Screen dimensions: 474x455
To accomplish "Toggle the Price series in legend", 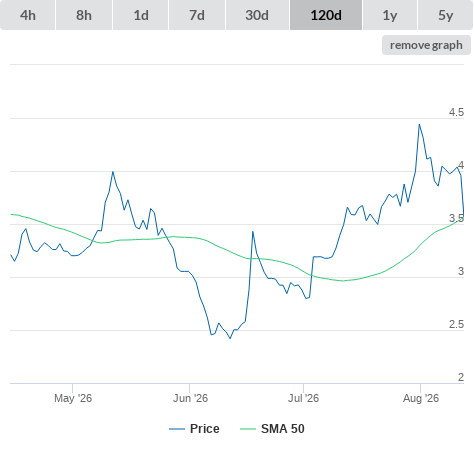I will 205,429.
